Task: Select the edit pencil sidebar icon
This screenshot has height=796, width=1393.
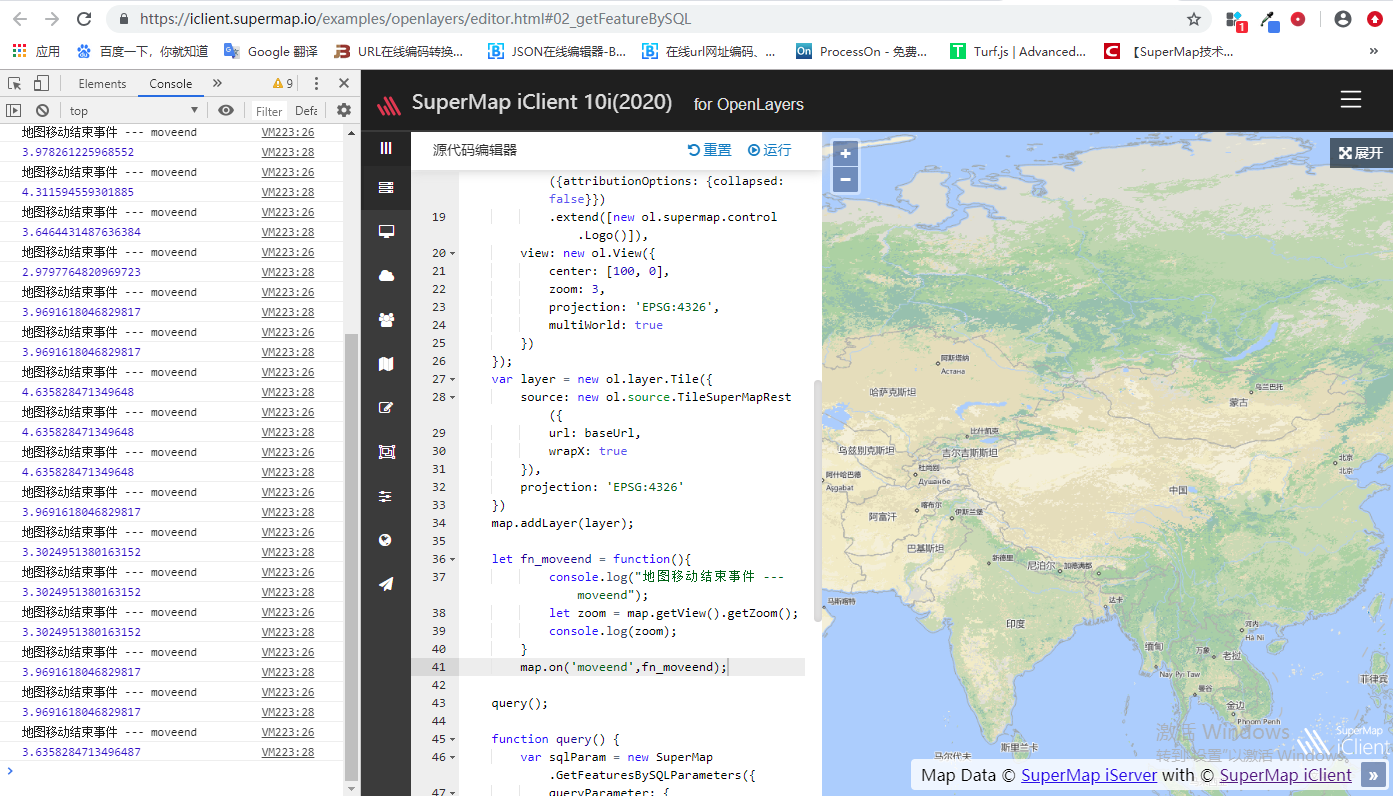Action: (386, 408)
